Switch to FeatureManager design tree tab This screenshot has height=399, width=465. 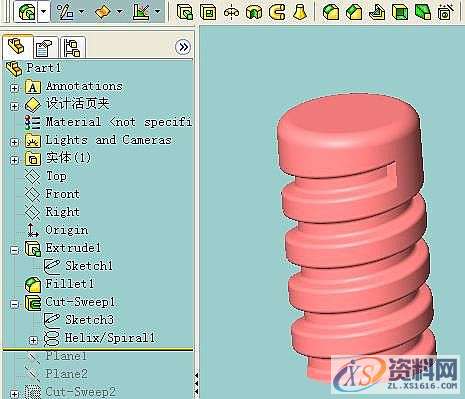pos(17,47)
